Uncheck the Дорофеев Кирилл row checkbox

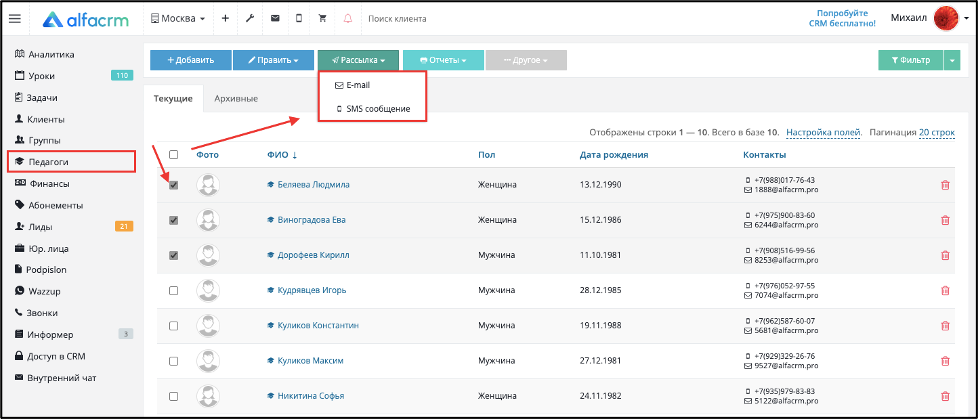click(x=174, y=255)
